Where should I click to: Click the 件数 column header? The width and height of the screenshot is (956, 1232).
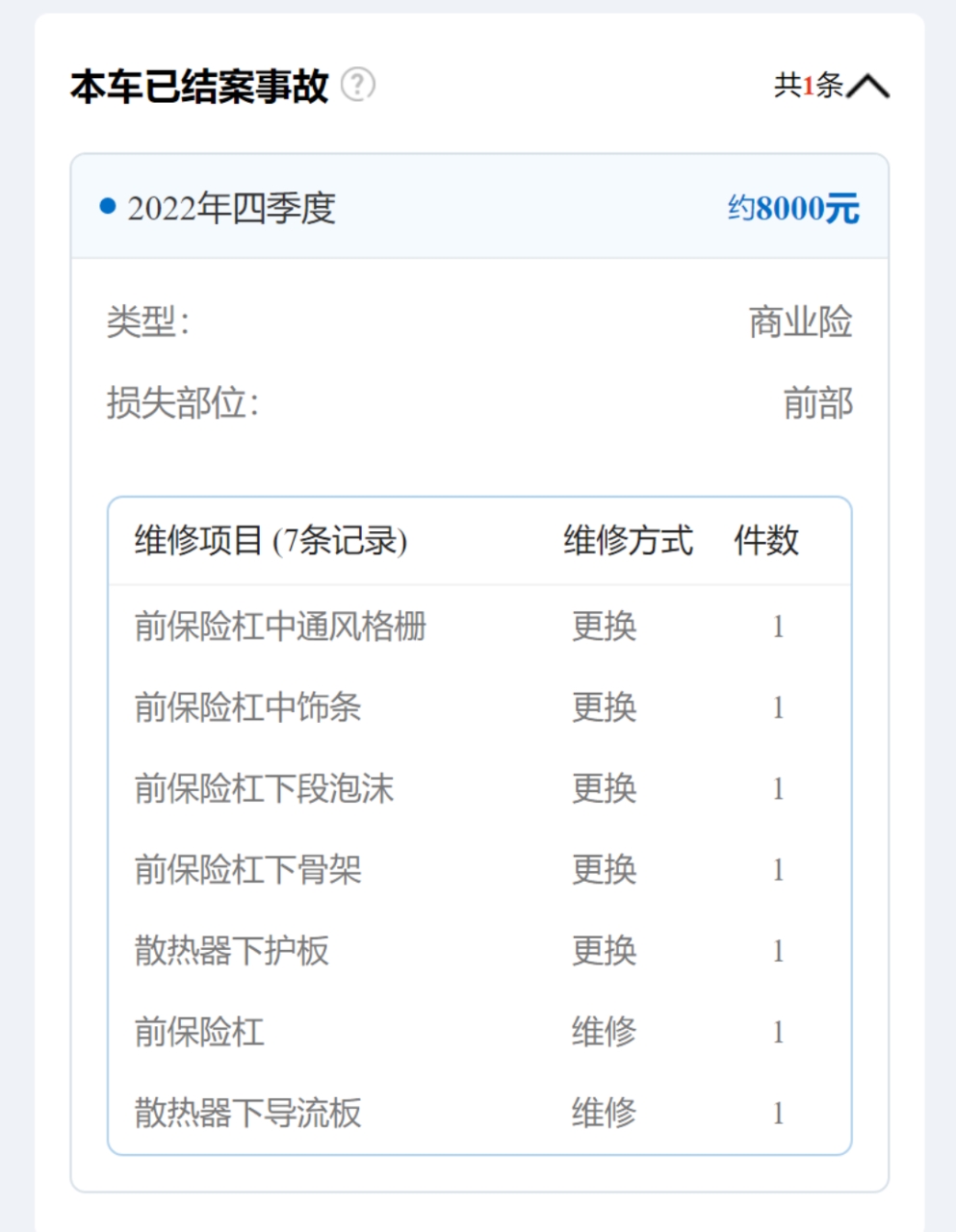(x=766, y=540)
